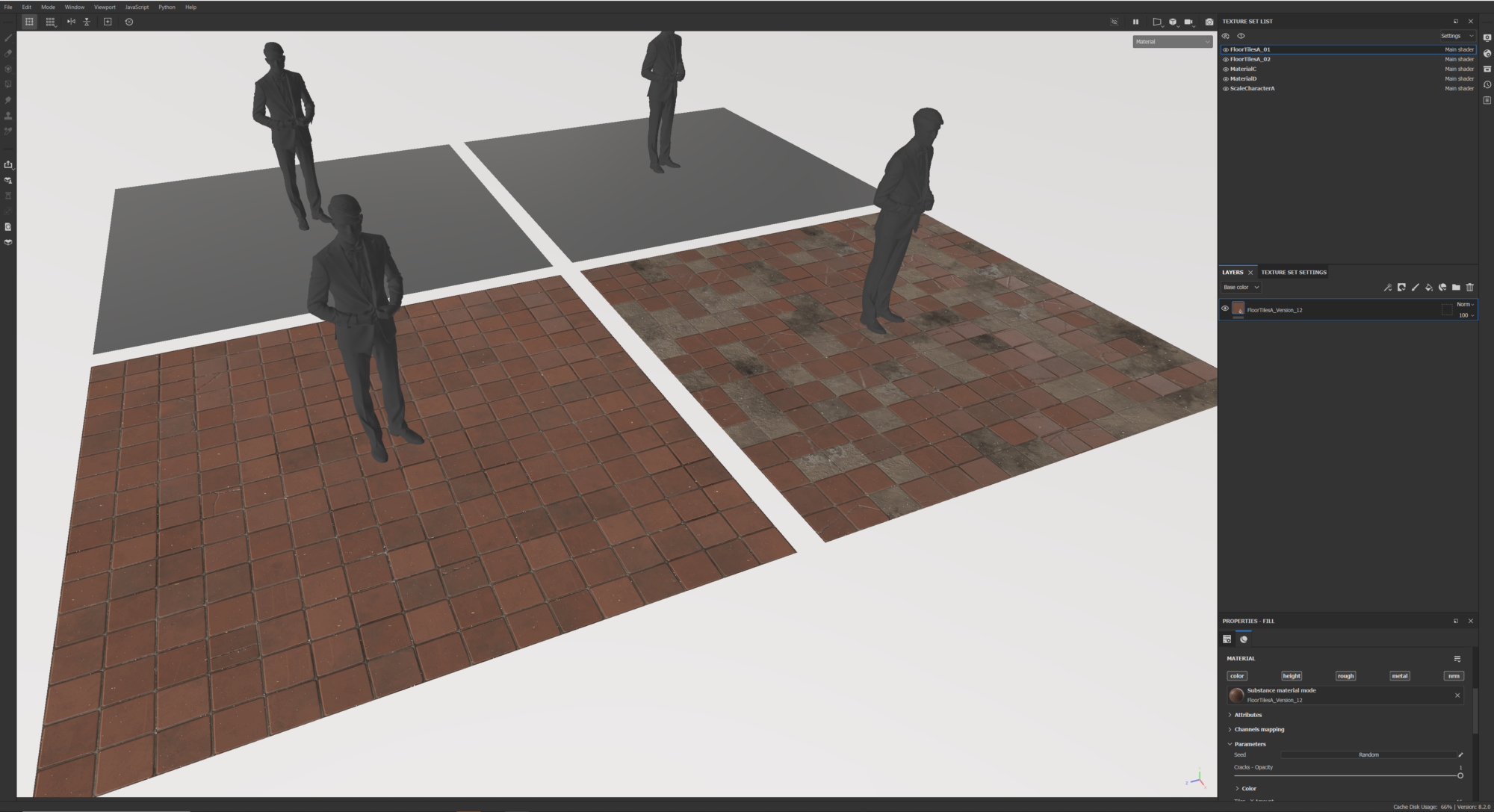Click the Cracks - Opacity slider handle

click(1460, 775)
